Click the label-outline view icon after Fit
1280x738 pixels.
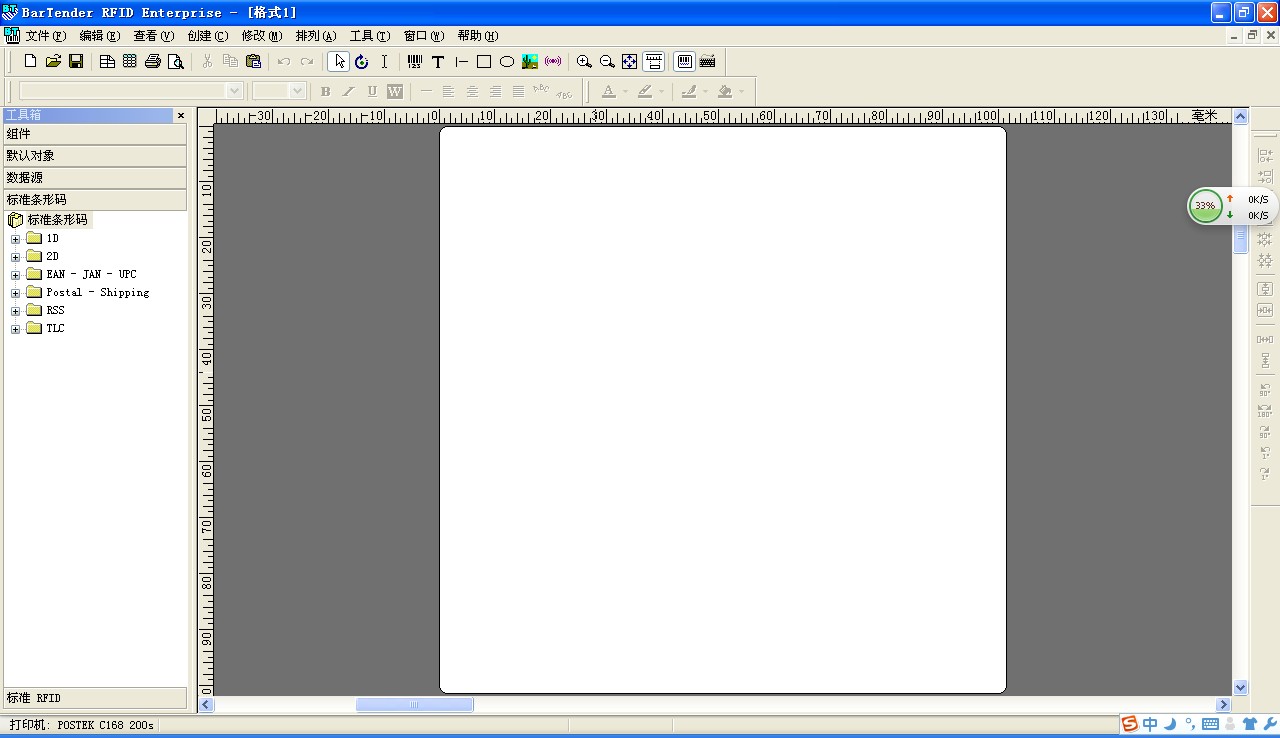tap(654, 61)
